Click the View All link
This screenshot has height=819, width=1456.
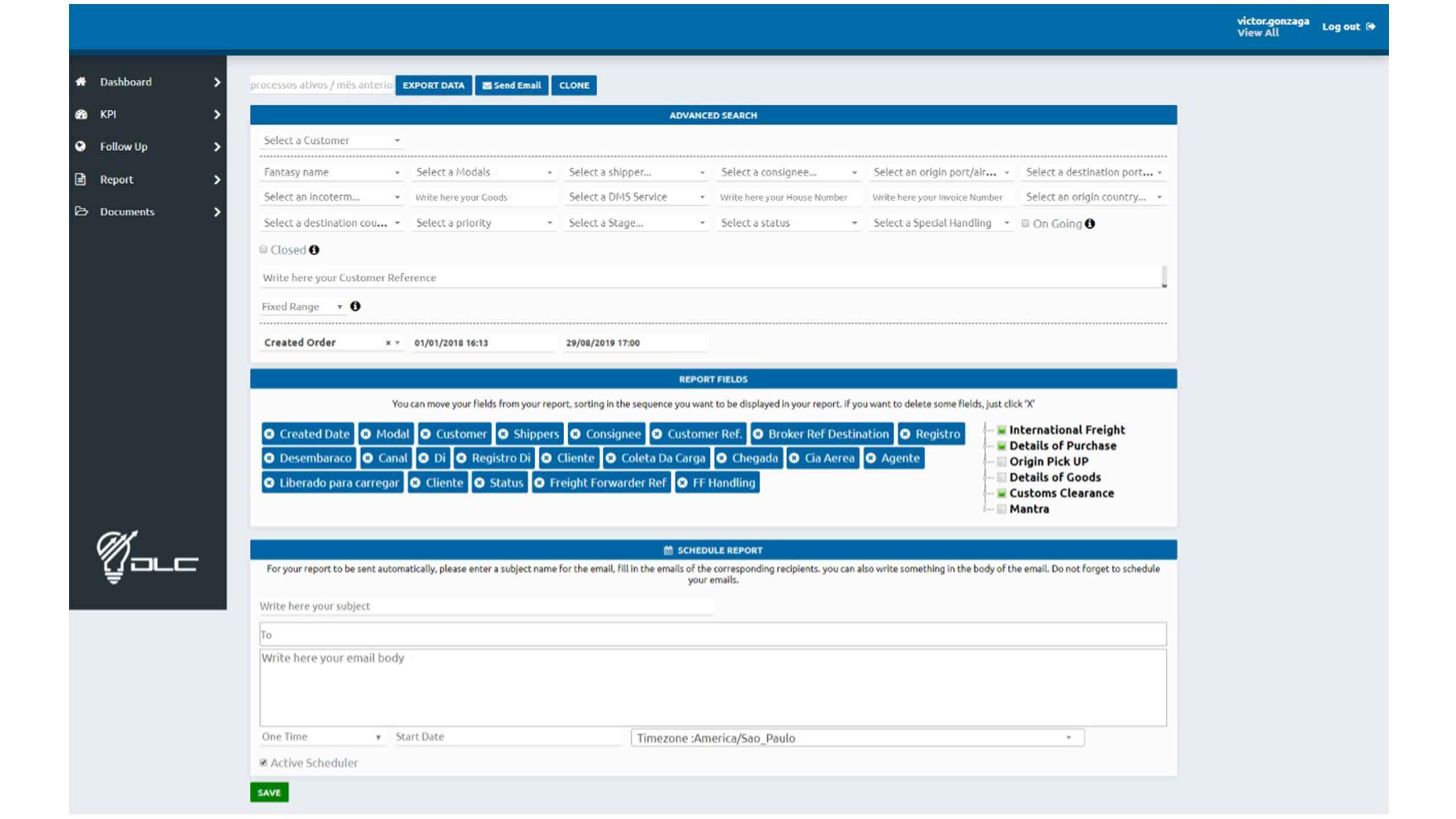[x=1258, y=33]
